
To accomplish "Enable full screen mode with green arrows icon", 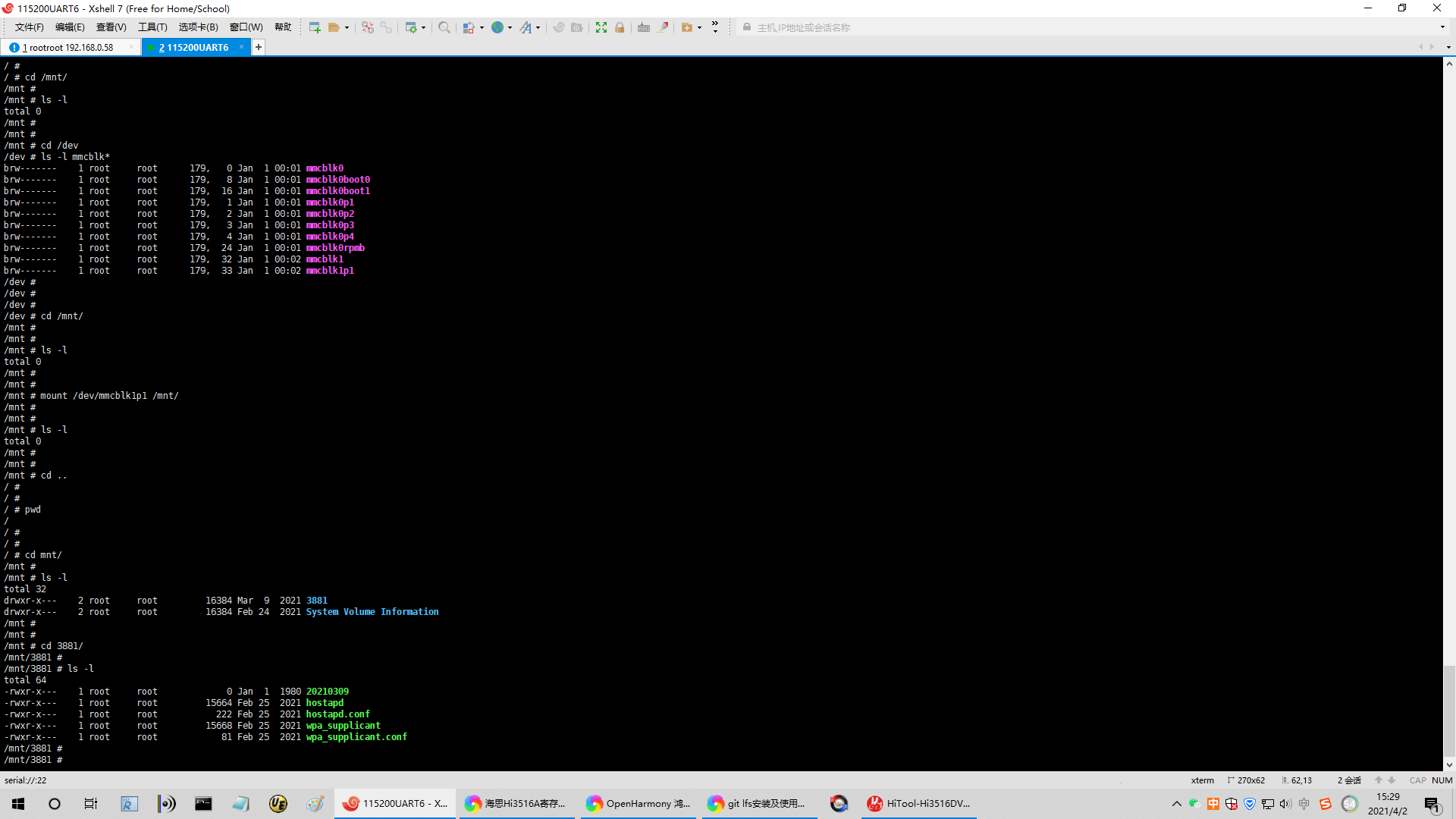I will pyautogui.click(x=601, y=27).
